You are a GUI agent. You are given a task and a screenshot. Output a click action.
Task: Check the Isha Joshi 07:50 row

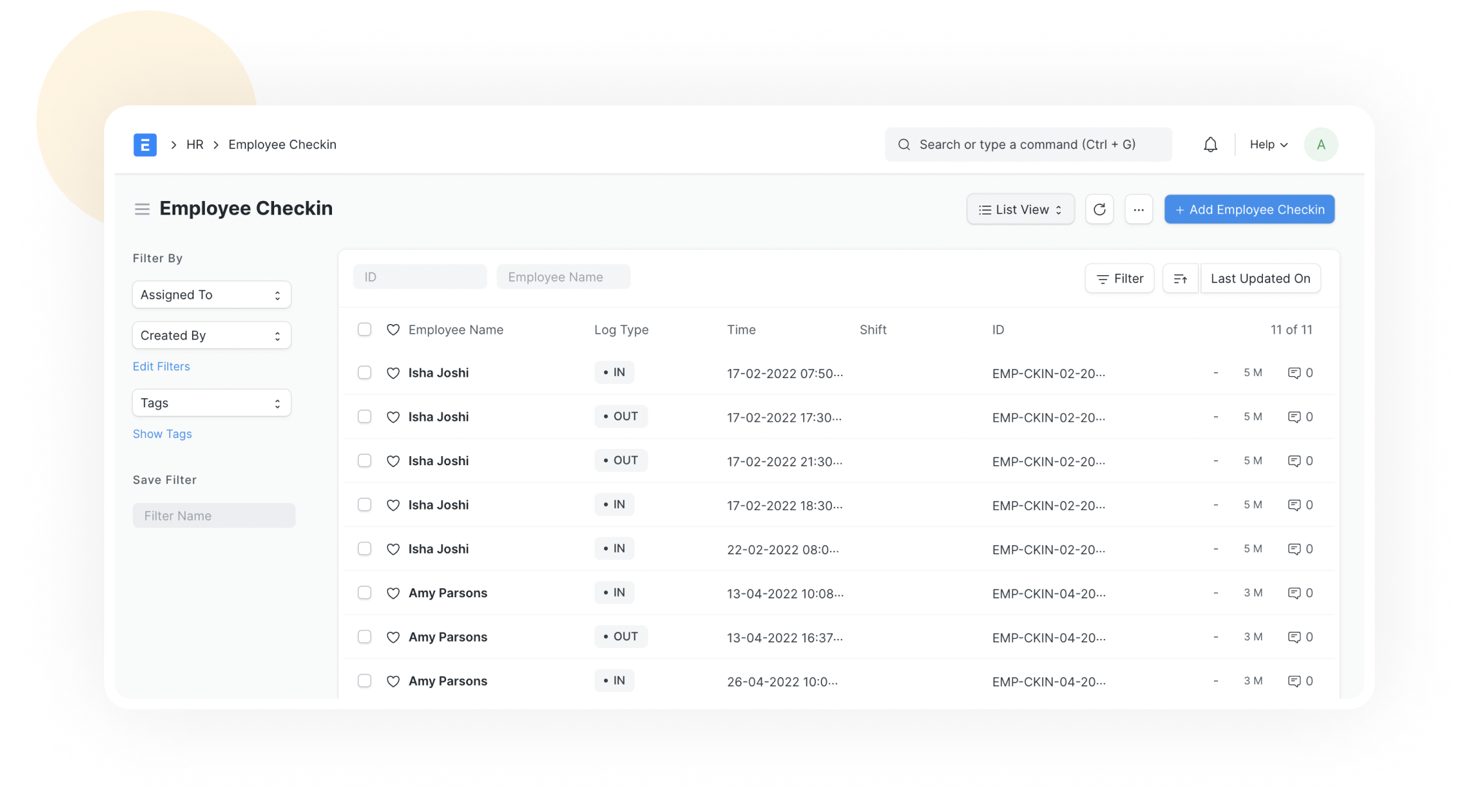tap(365, 372)
